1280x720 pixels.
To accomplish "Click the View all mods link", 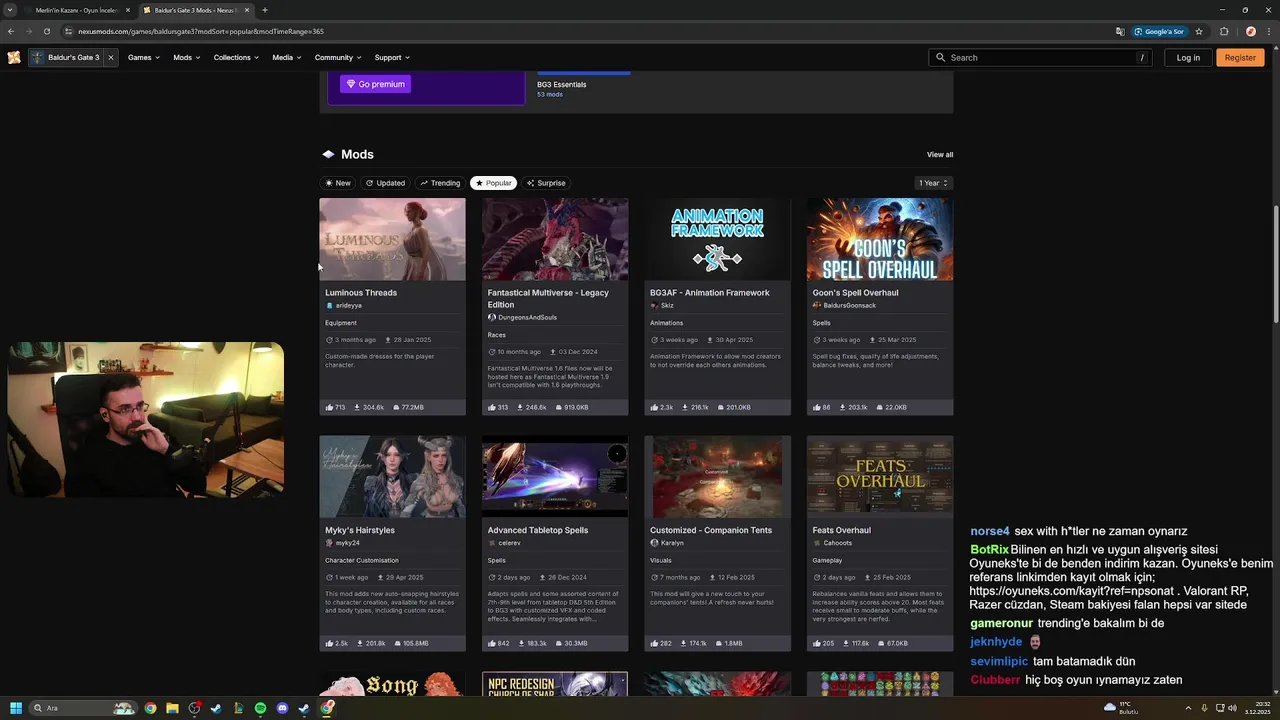I will tap(940, 154).
